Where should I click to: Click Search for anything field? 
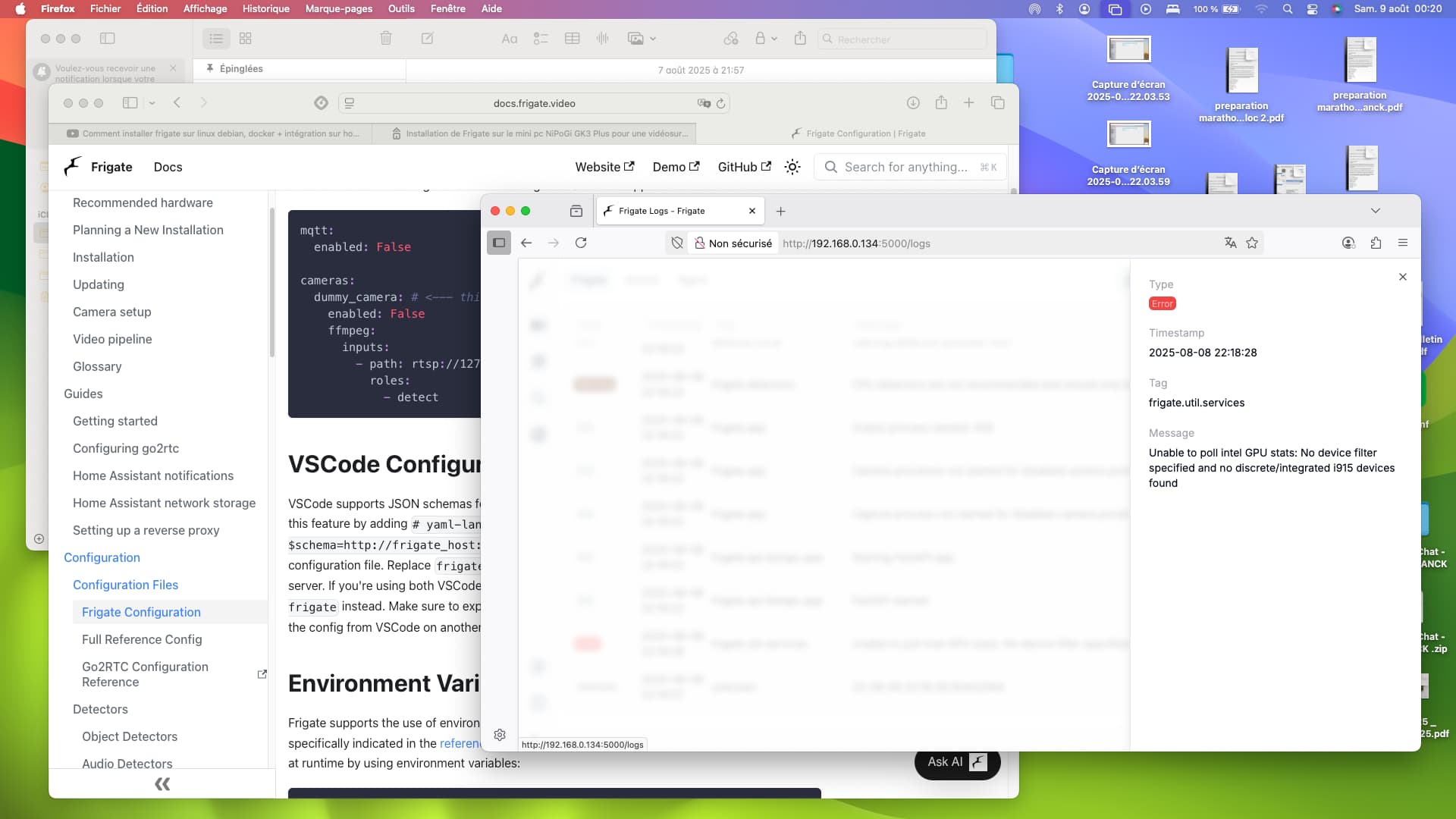(906, 167)
